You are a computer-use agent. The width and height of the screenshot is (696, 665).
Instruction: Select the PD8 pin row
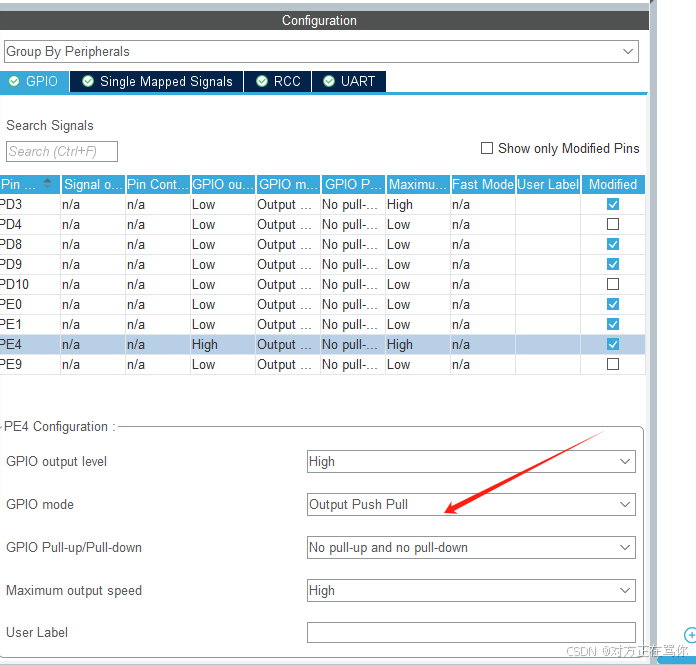click(x=322, y=244)
